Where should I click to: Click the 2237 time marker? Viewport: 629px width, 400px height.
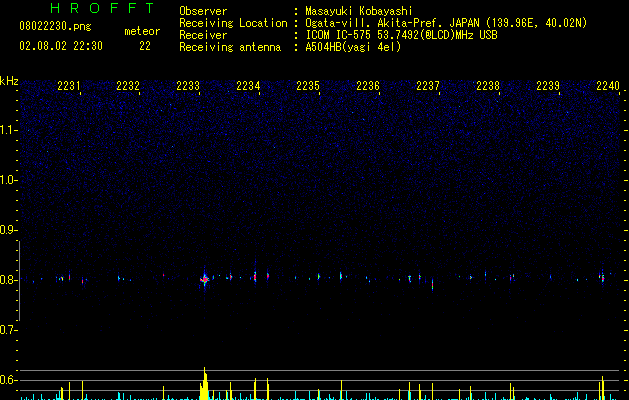(428, 86)
